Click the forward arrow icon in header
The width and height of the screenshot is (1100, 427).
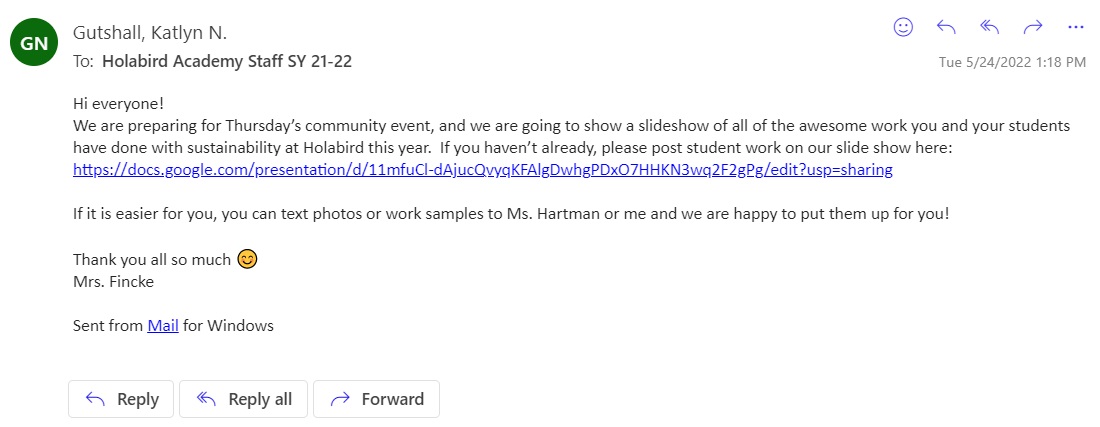[x=1033, y=27]
